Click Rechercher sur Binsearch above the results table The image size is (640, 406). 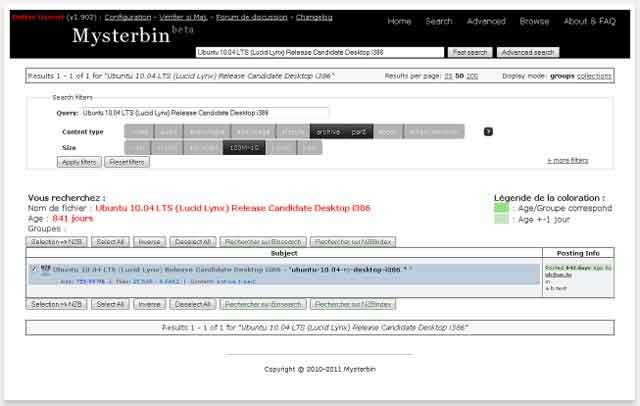coord(263,242)
